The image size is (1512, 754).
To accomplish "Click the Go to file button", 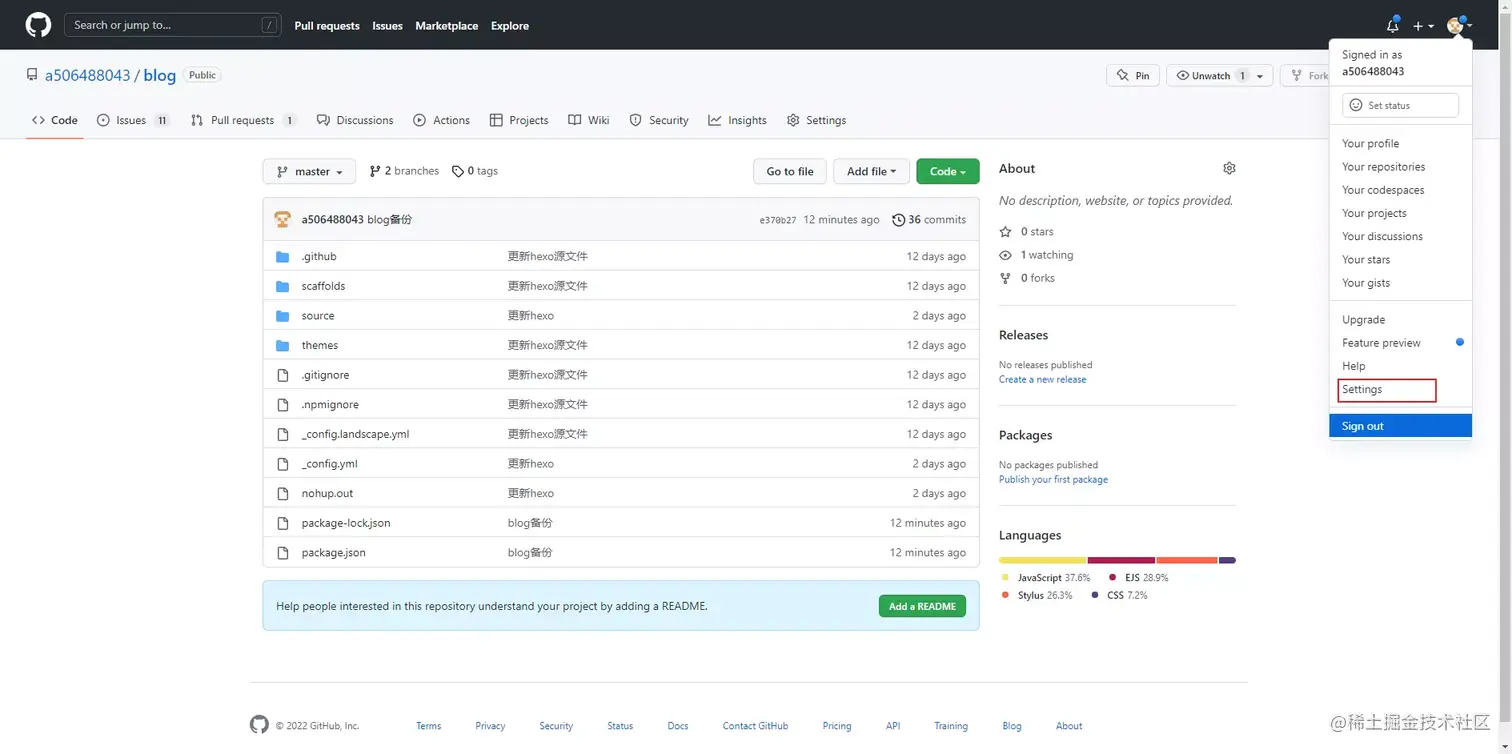I will point(790,172).
